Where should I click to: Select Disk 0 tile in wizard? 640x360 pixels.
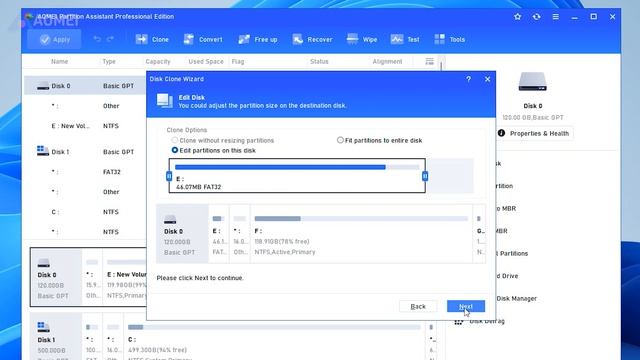coord(182,234)
